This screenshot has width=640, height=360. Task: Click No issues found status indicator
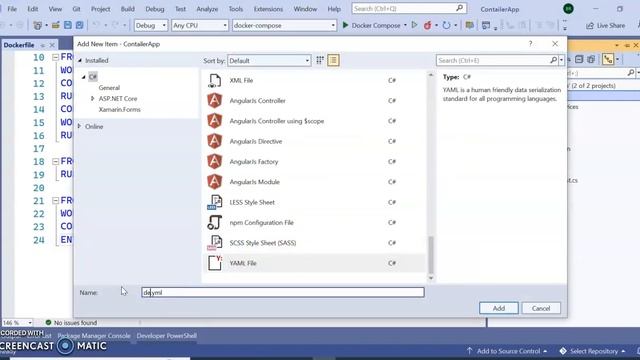[71, 322]
